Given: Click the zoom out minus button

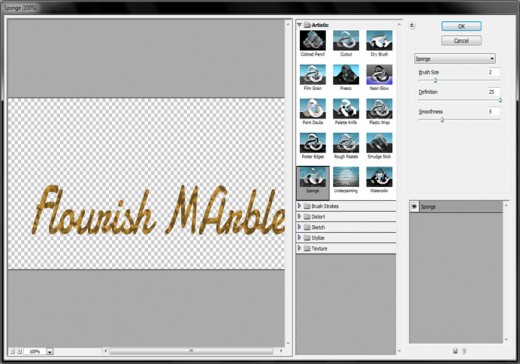Looking at the screenshot, I should coord(12,351).
